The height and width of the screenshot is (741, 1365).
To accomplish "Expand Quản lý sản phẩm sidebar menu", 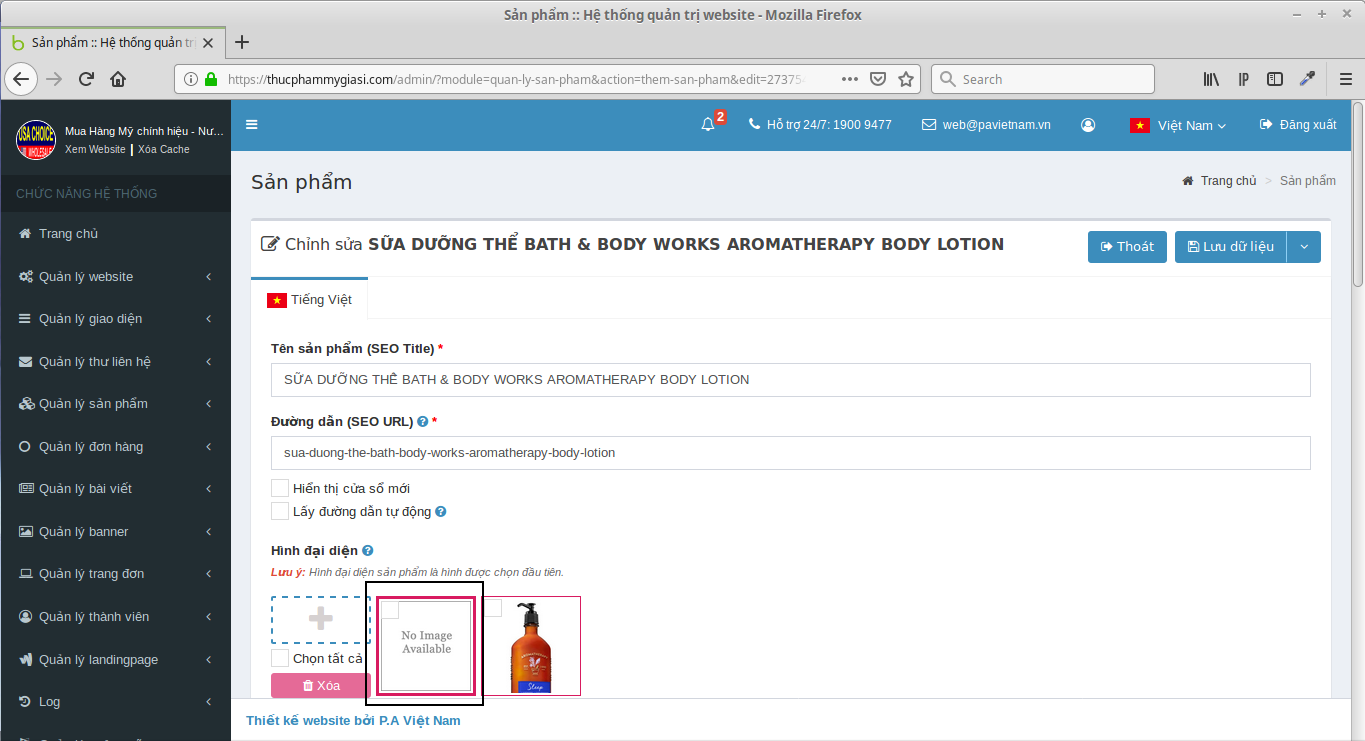I will [x=115, y=404].
